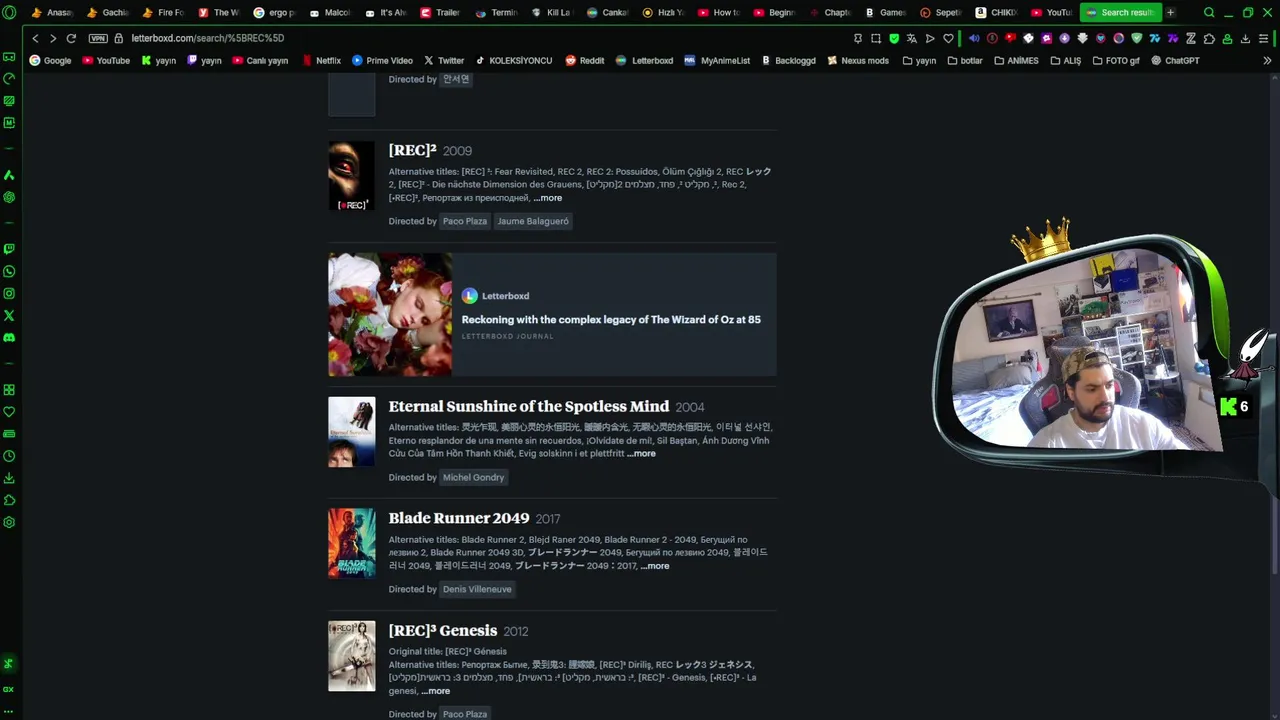
Task: Open the Backloggd bookmark
Action: pyautogui.click(x=789, y=60)
